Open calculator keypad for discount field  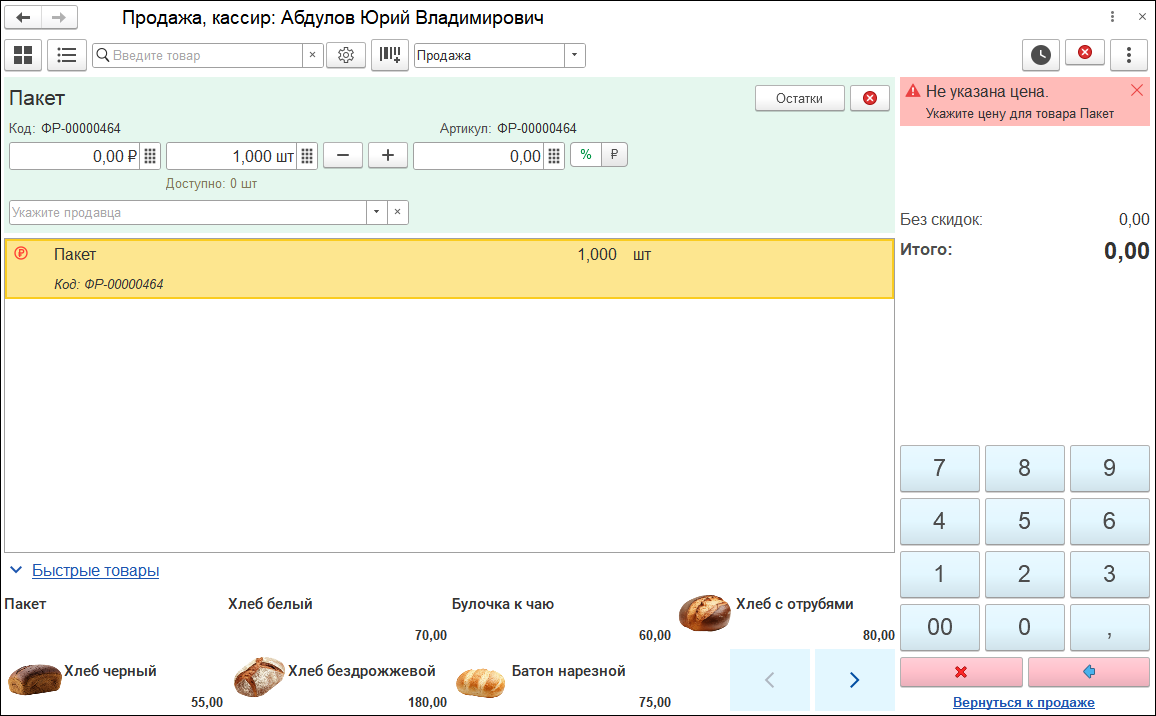click(x=554, y=156)
